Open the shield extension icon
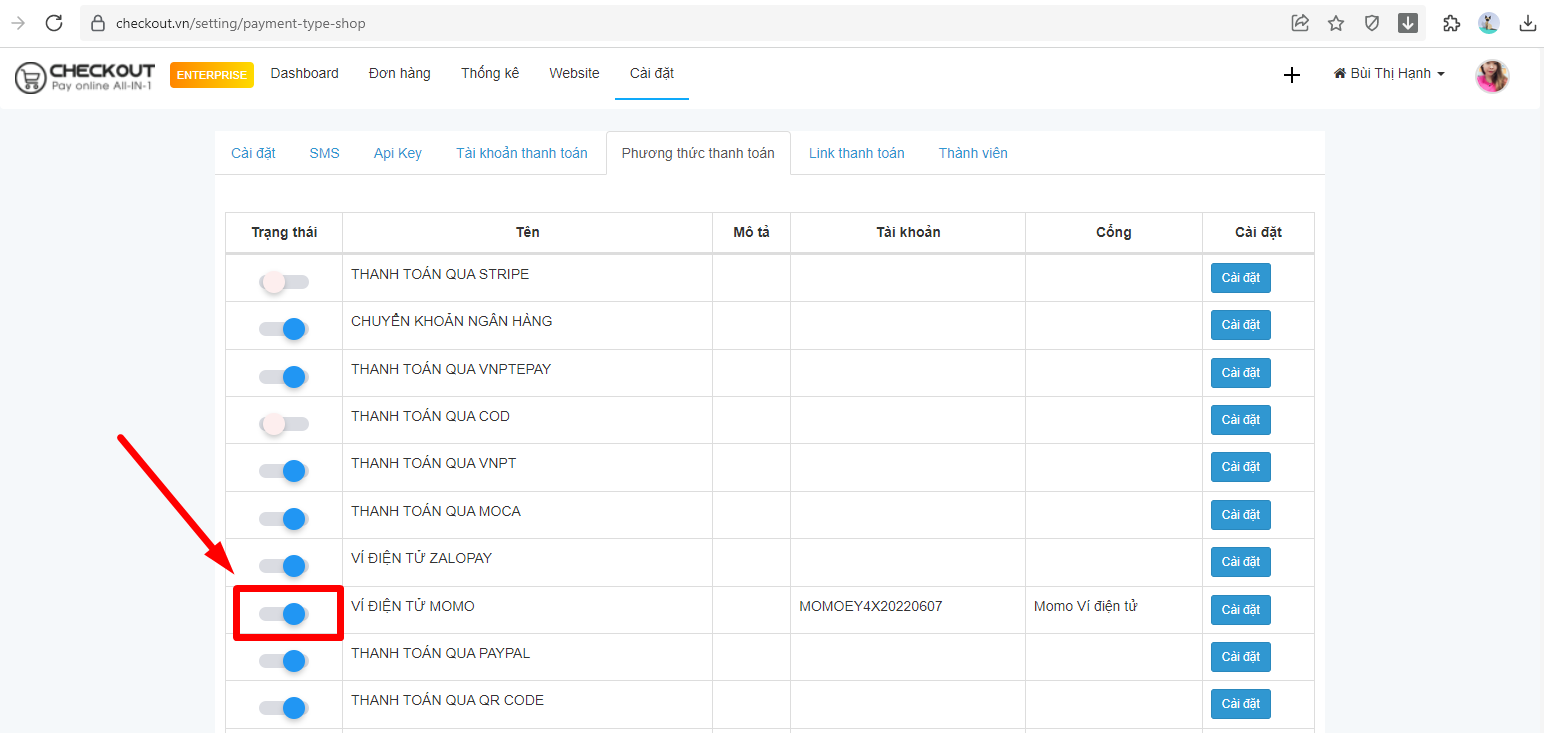The width and height of the screenshot is (1544, 733). 1372,23
